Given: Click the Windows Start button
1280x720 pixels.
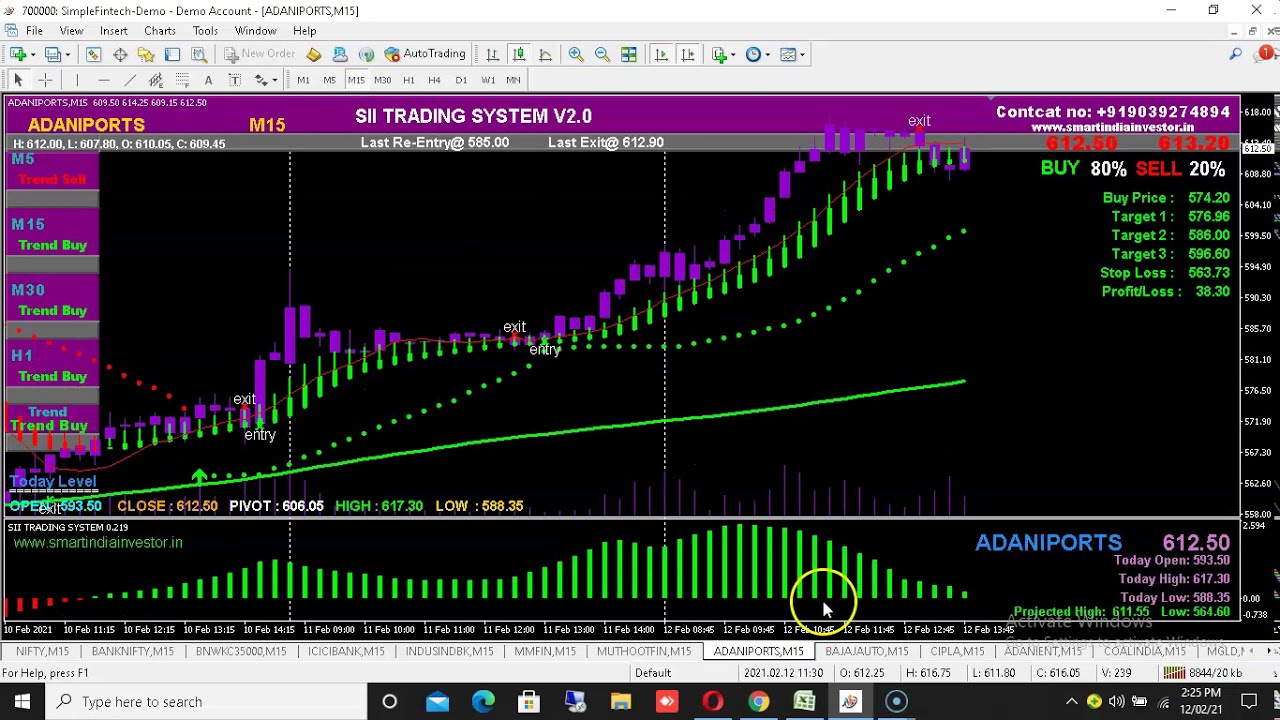Looking at the screenshot, I should click(x=22, y=702).
